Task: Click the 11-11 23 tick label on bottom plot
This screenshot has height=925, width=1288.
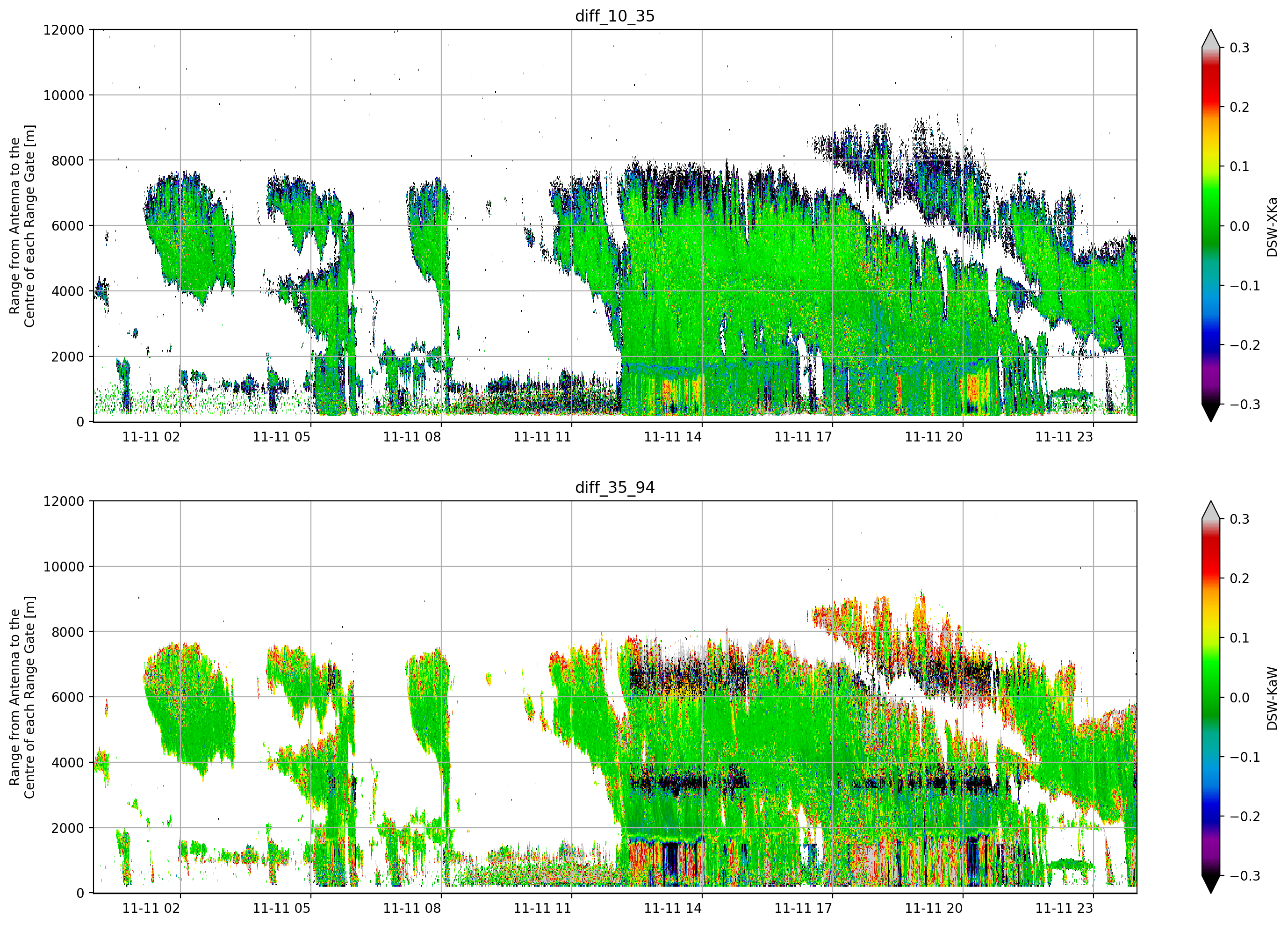Action: coord(1064,909)
